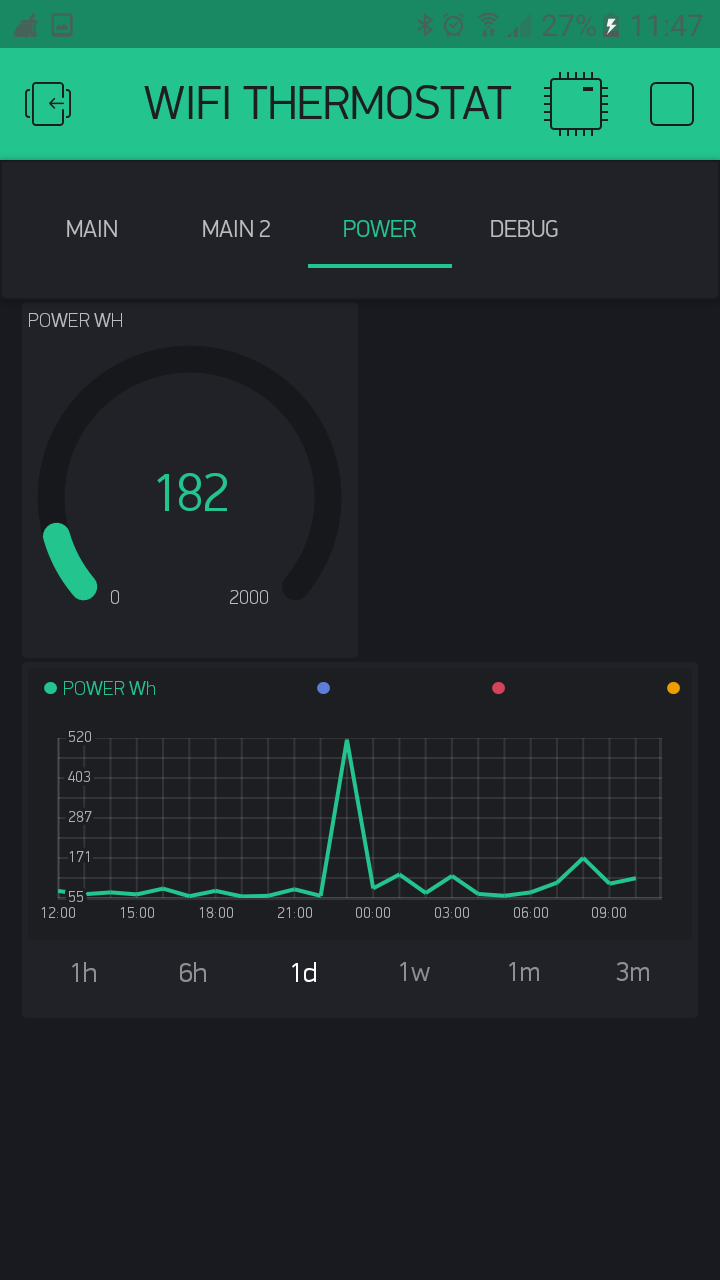Open the MAIN 2 tab
This screenshot has width=720, height=1280.
click(x=236, y=229)
